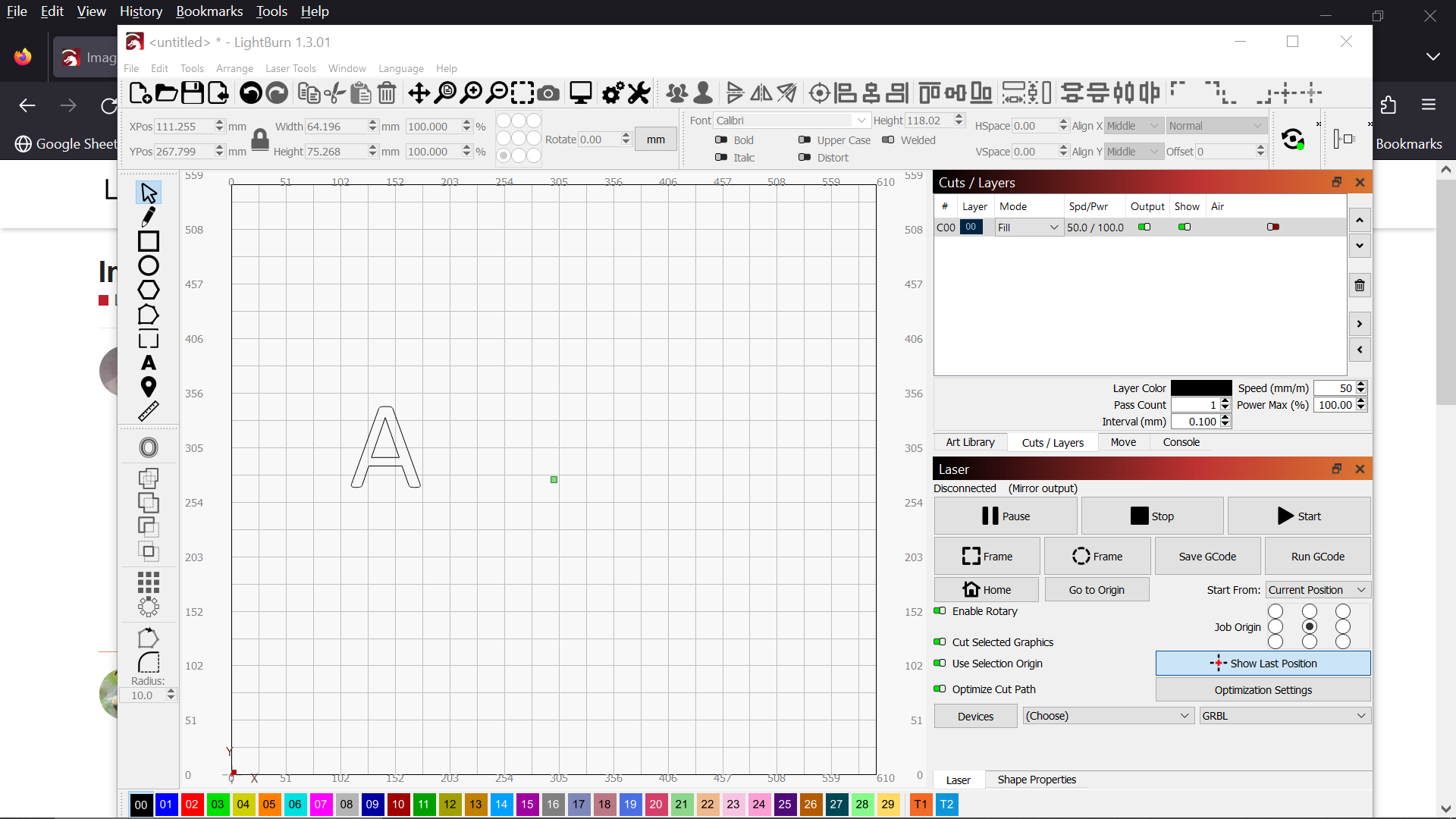The height and width of the screenshot is (819, 1456).
Task: Click the Node Edit tool
Action: coord(148,216)
